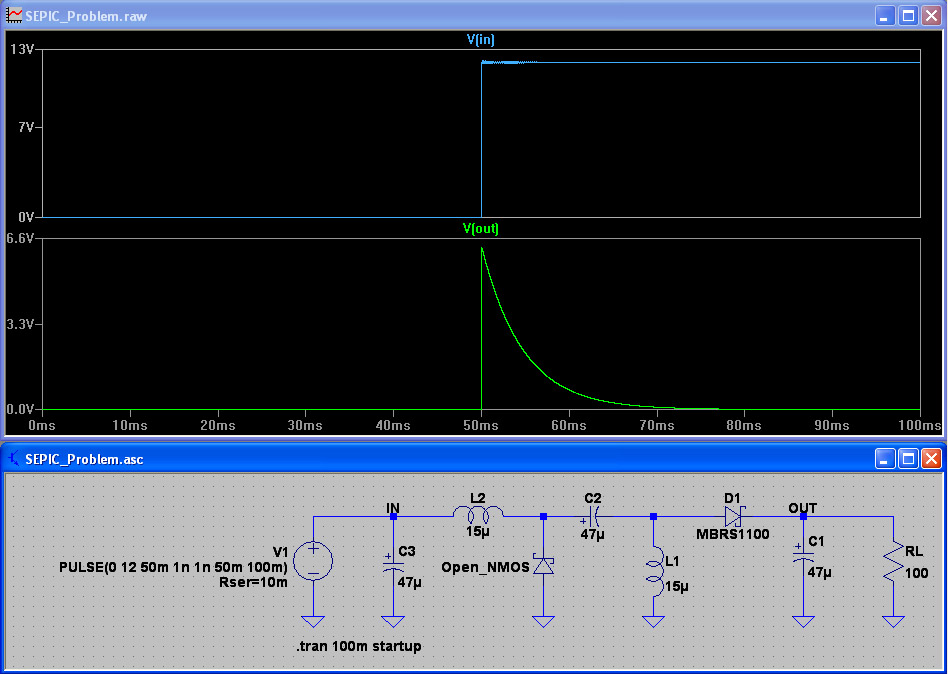Click ground symbol below Open_NMOS
This screenshot has height=674, width=948.
point(543,621)
